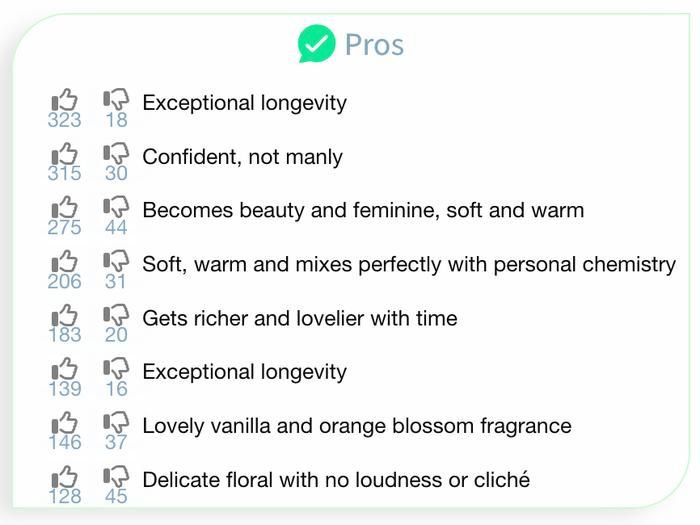
Task: Thumbs down the vanilla and orange blossom pro
Action: pyautogui.click(x=116, y=424)
